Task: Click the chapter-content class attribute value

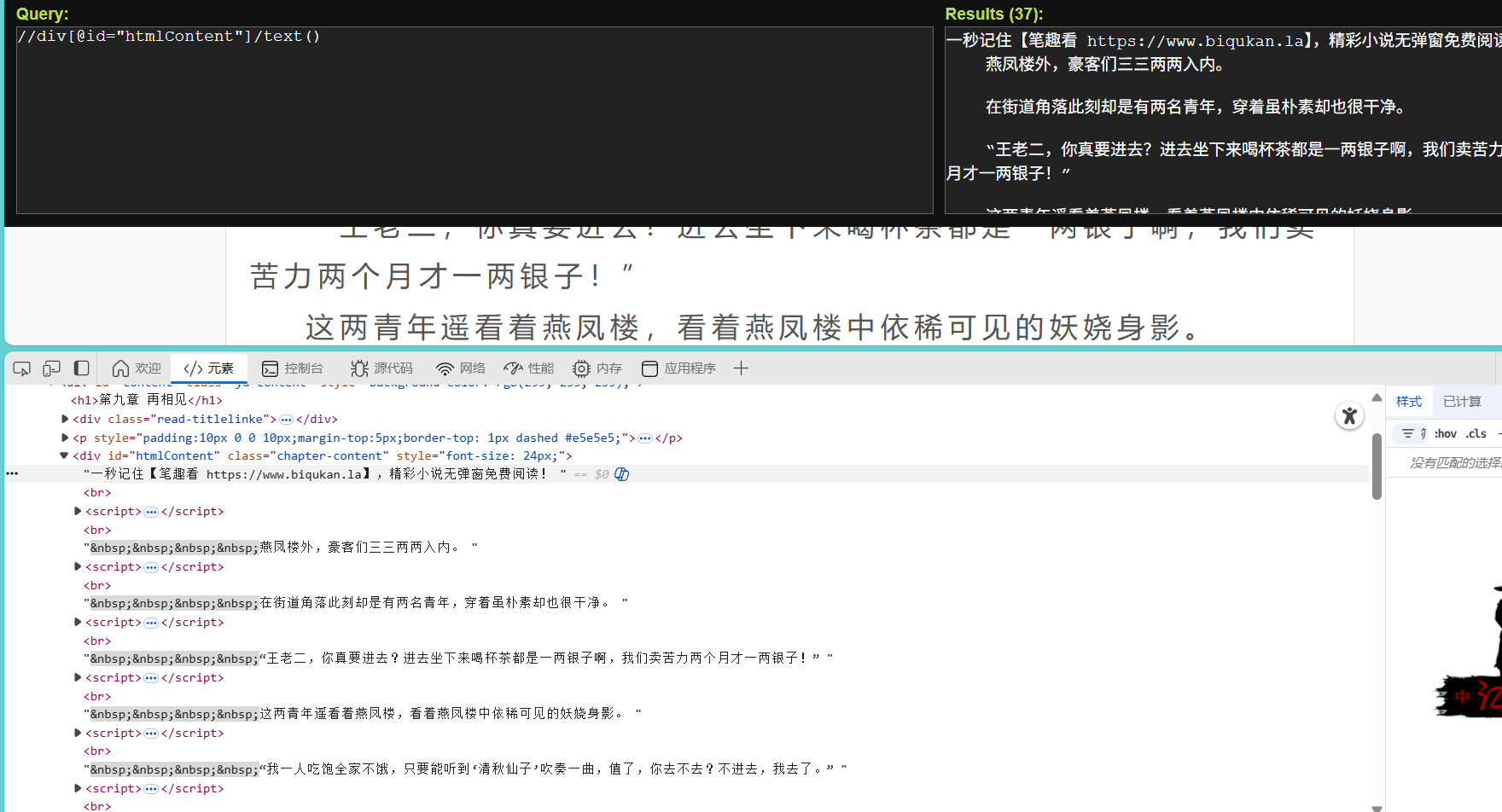Action: pyautogui.click(x=329, y=456)
